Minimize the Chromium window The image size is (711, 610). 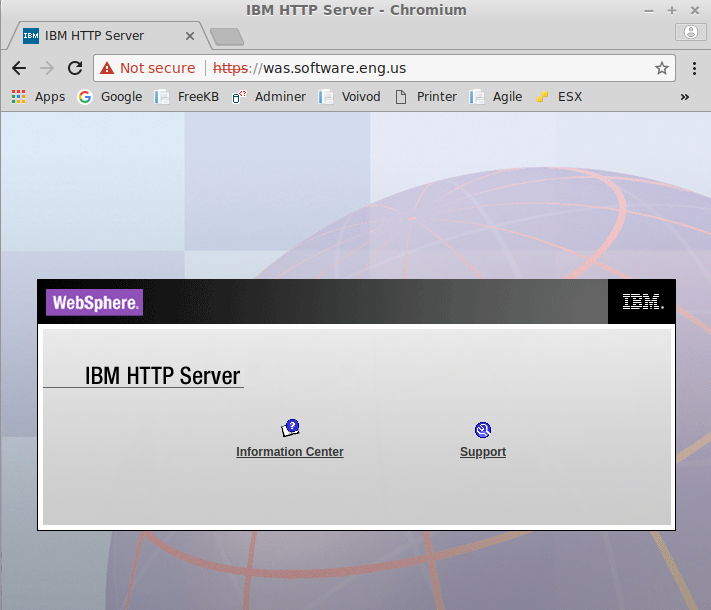[649, 10]
